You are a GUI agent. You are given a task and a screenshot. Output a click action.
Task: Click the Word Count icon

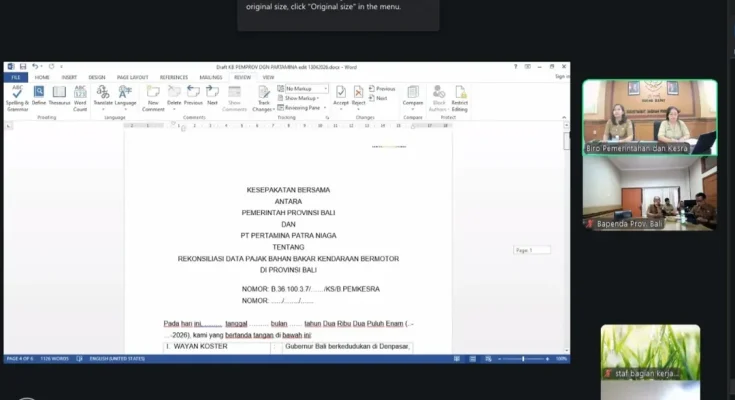[80, 95]
